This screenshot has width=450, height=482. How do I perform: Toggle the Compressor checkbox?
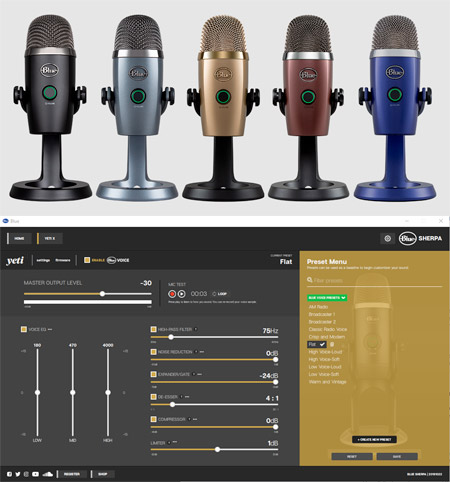click(x=153, y=419)
